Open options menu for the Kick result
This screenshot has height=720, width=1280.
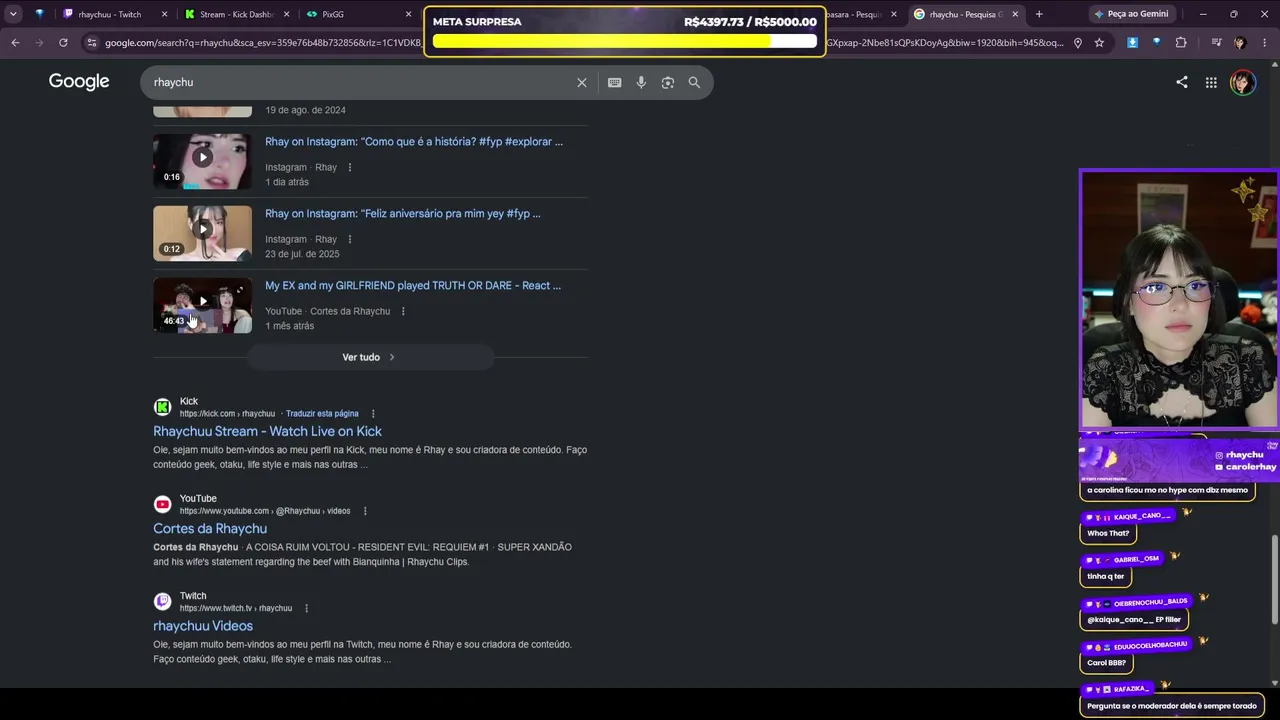click(x=373, y=414)
